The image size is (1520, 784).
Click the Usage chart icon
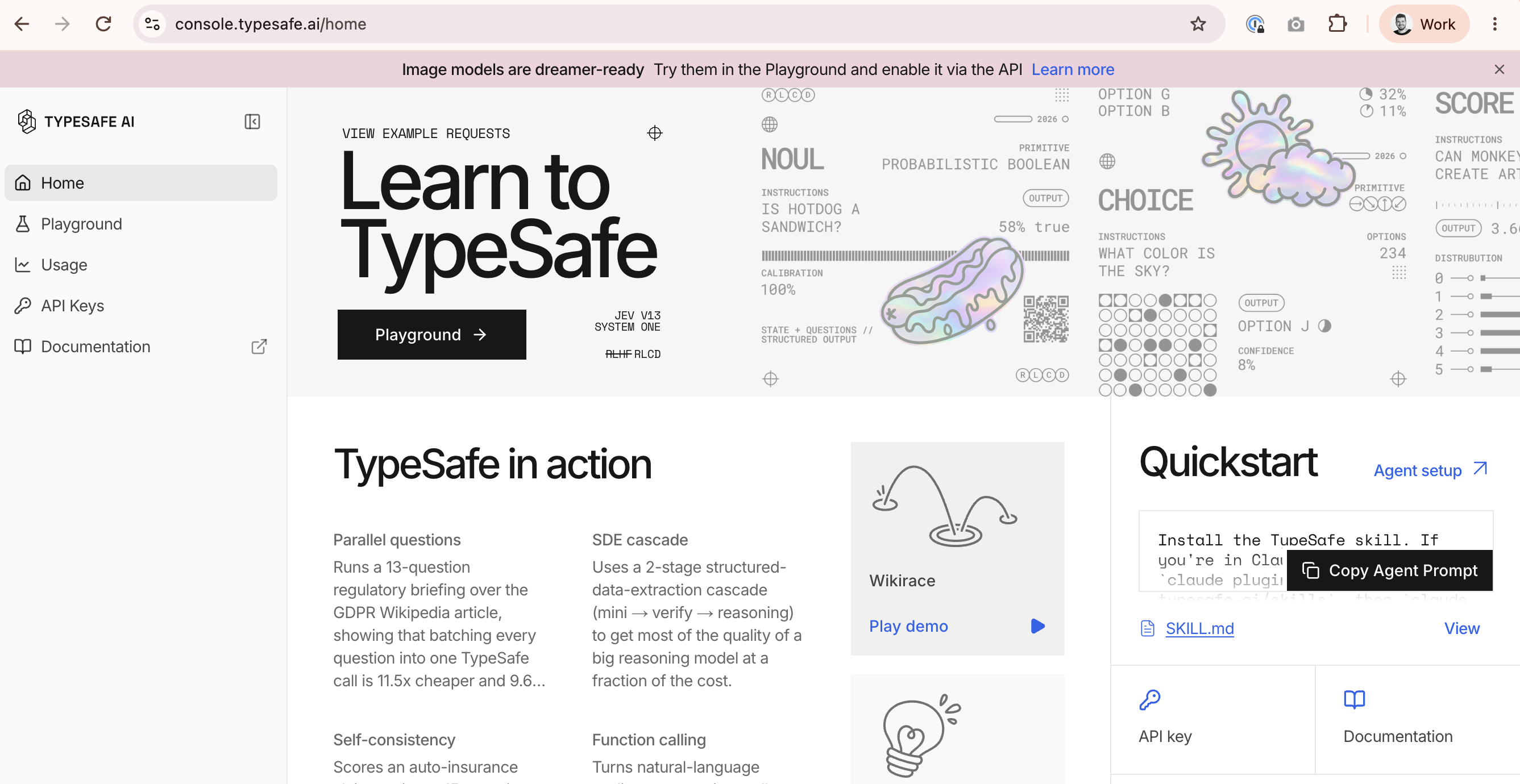tap(22, 265)
